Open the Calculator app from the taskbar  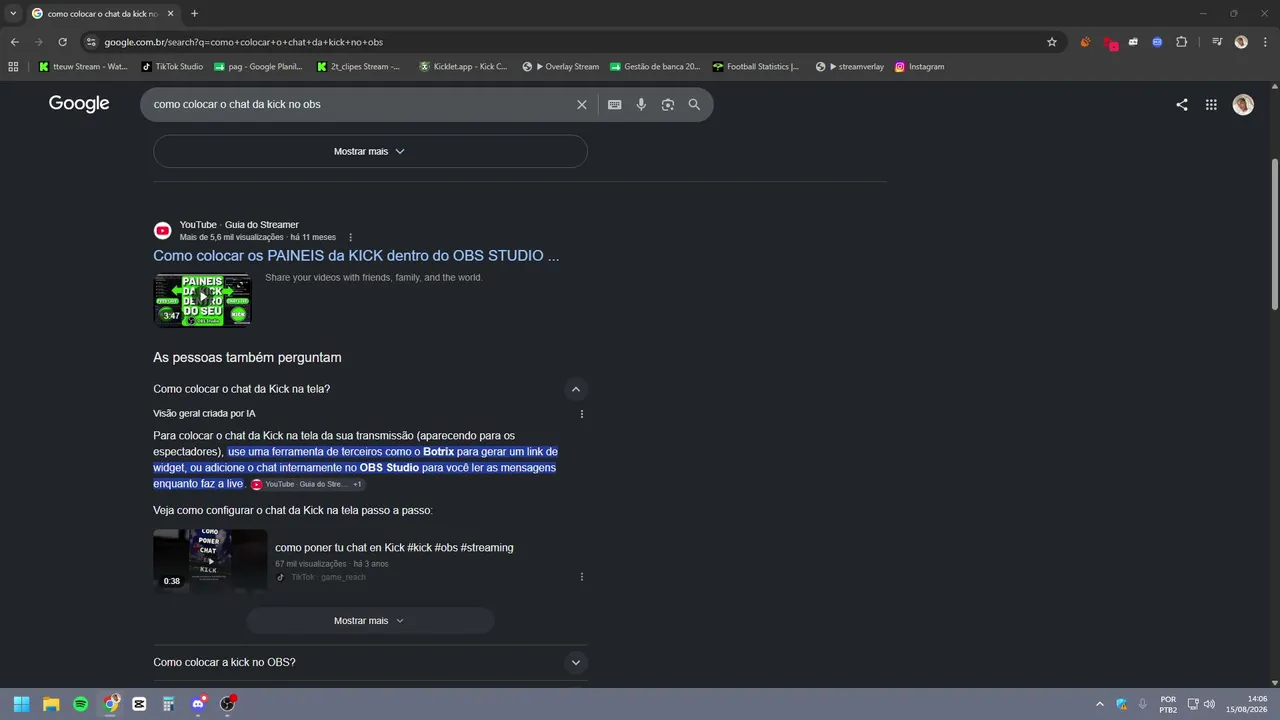point(168,704)
